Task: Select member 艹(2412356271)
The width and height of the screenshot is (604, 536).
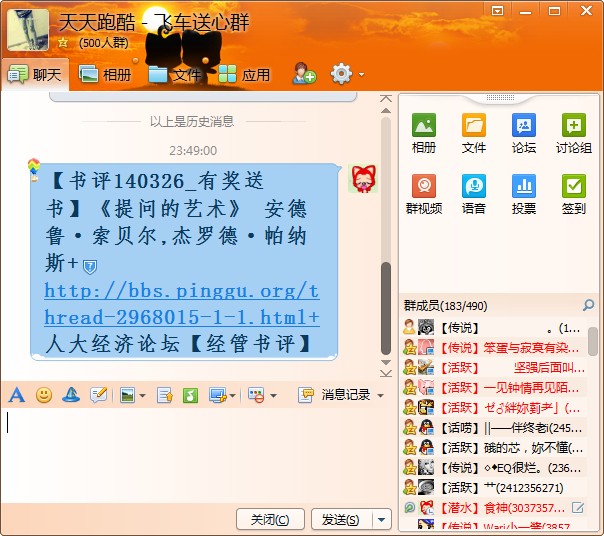Action: (493, 488)
